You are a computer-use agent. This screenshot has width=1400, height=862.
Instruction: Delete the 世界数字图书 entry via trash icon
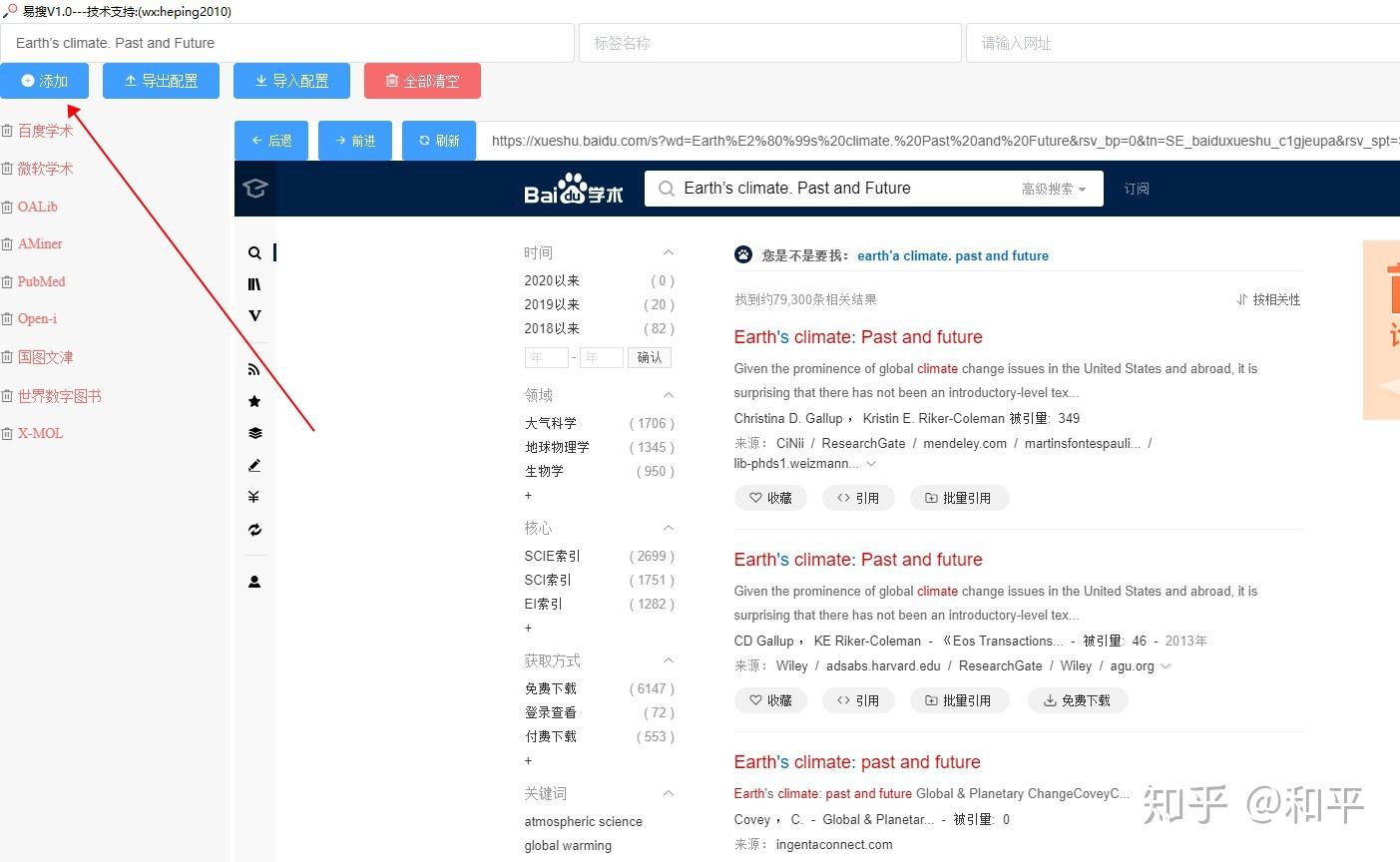tap(7, 395)
